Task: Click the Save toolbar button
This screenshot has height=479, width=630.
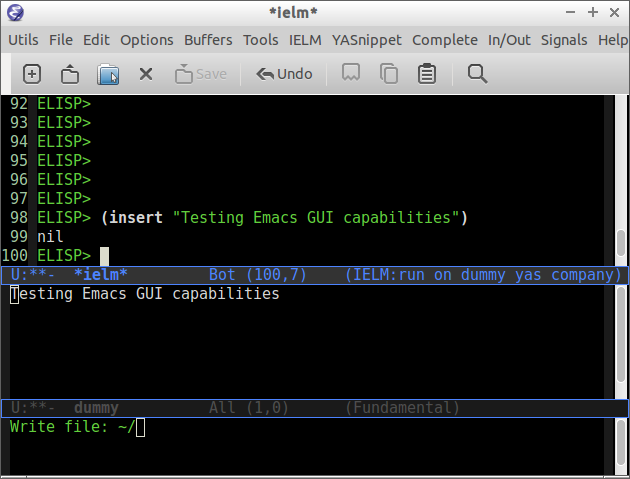Action: 201,74
